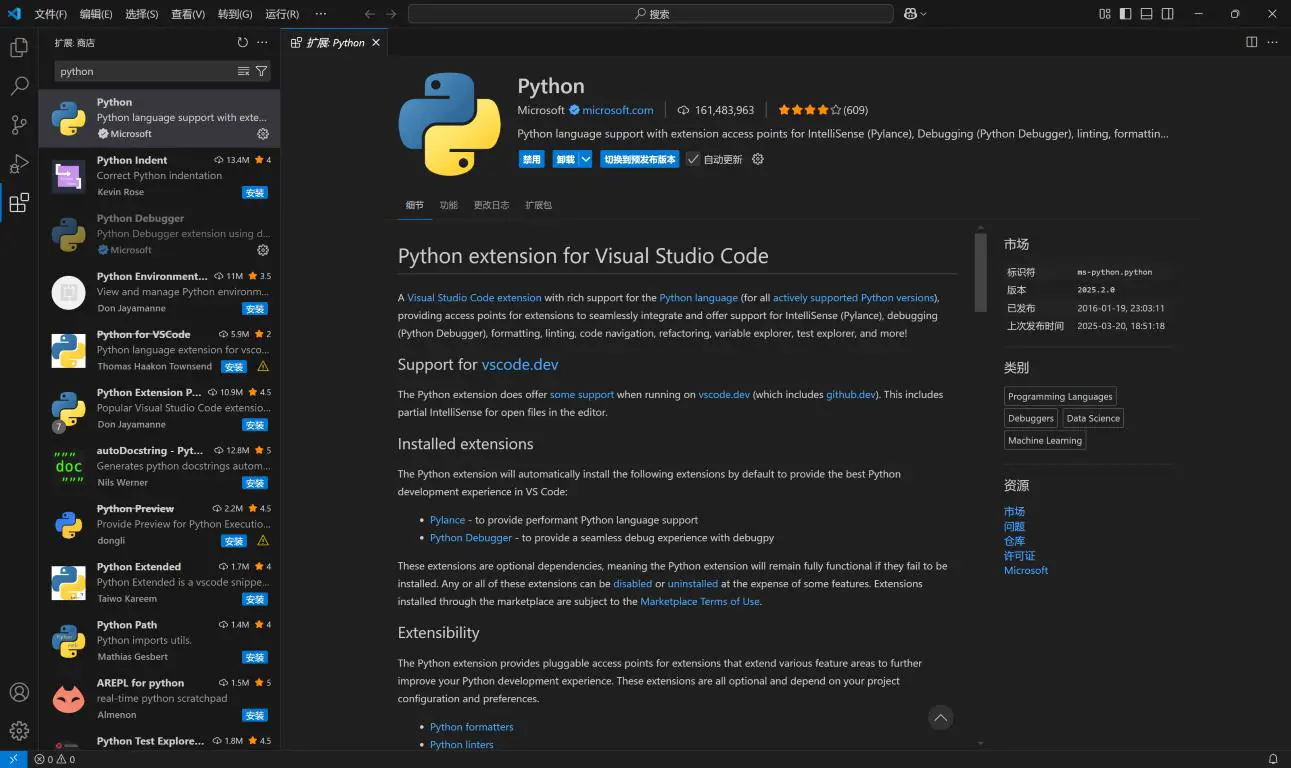Open the Run and Debug view

[x=19, y=164]
